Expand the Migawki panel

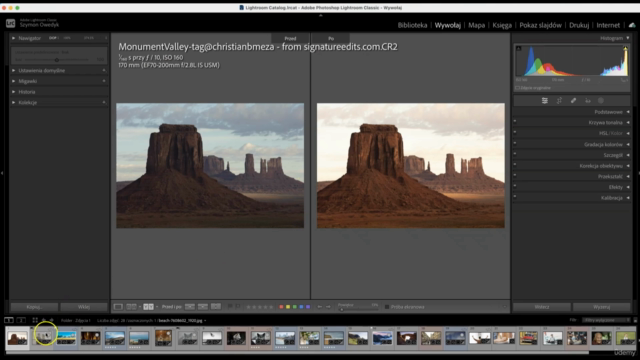click(x=13, y=81)
